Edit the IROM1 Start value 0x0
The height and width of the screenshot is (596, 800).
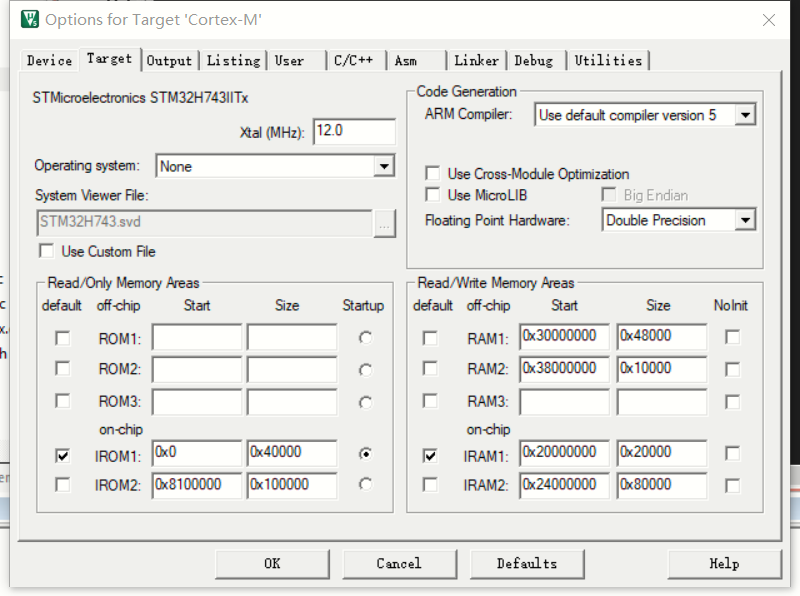point(196,453)
